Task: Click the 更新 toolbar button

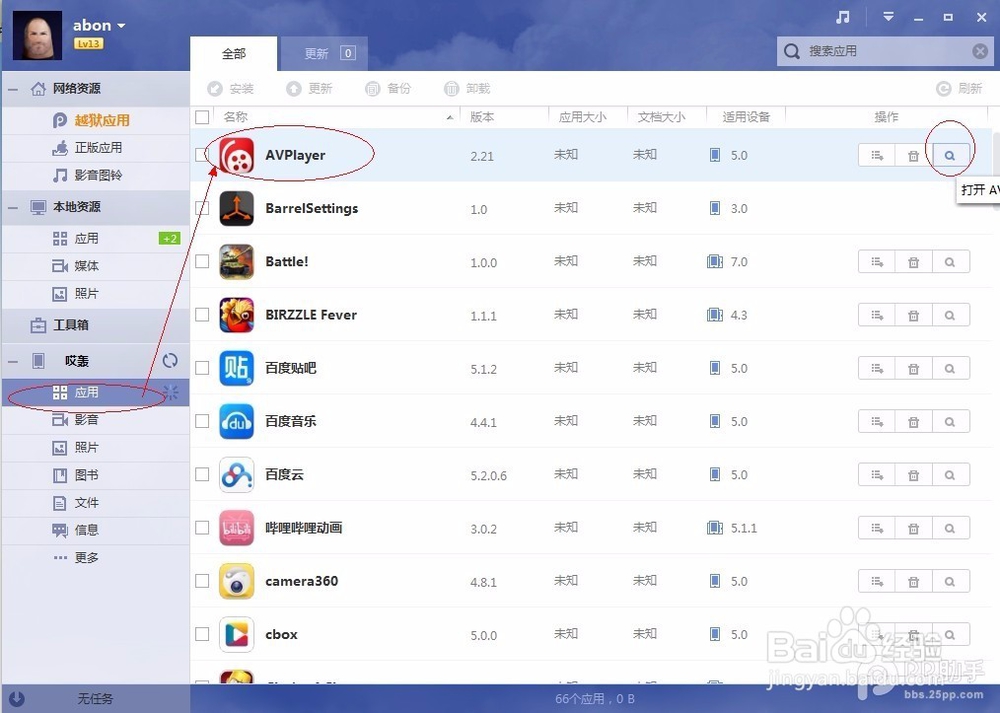Action: [x=309, y=89]
